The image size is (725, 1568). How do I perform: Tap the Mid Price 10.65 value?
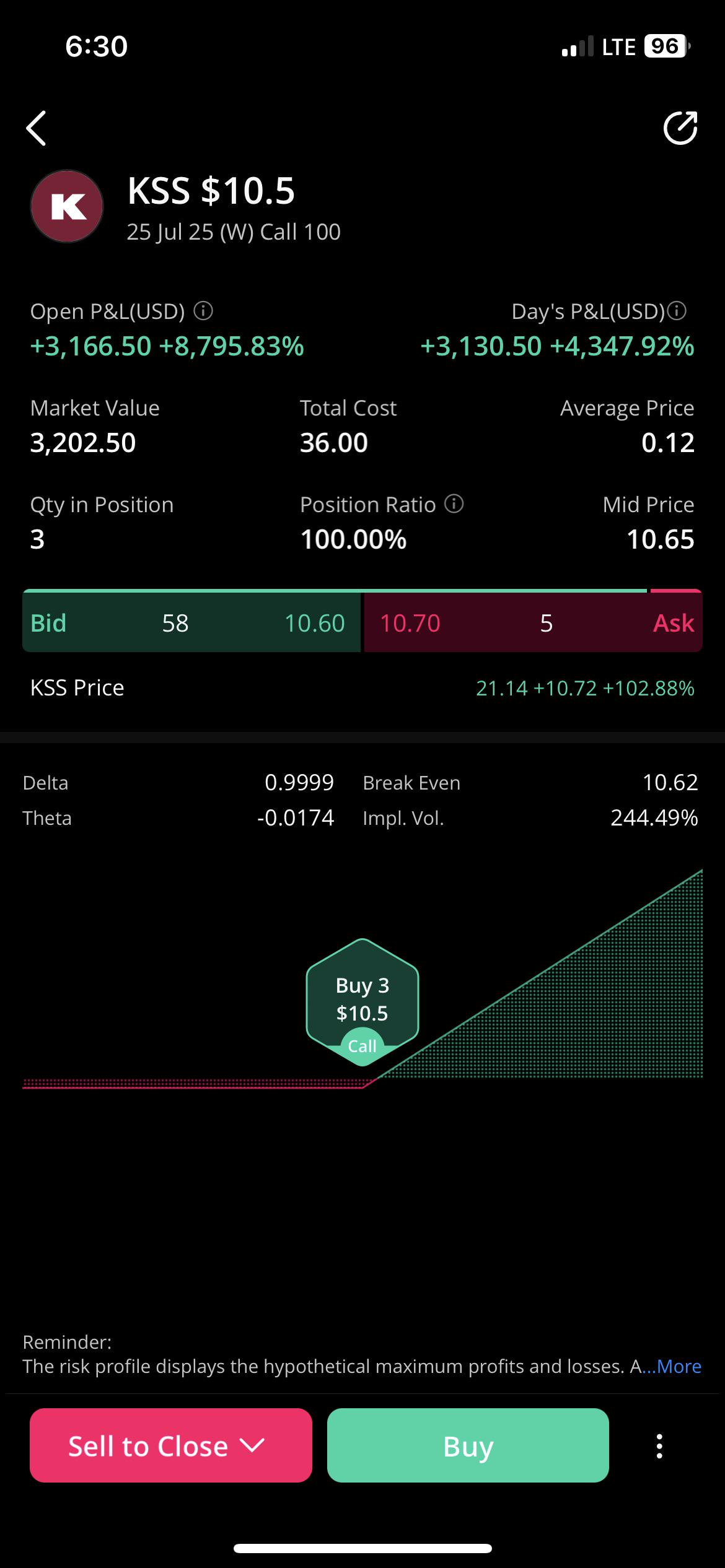pyautogui.click(x=660, y=539)
